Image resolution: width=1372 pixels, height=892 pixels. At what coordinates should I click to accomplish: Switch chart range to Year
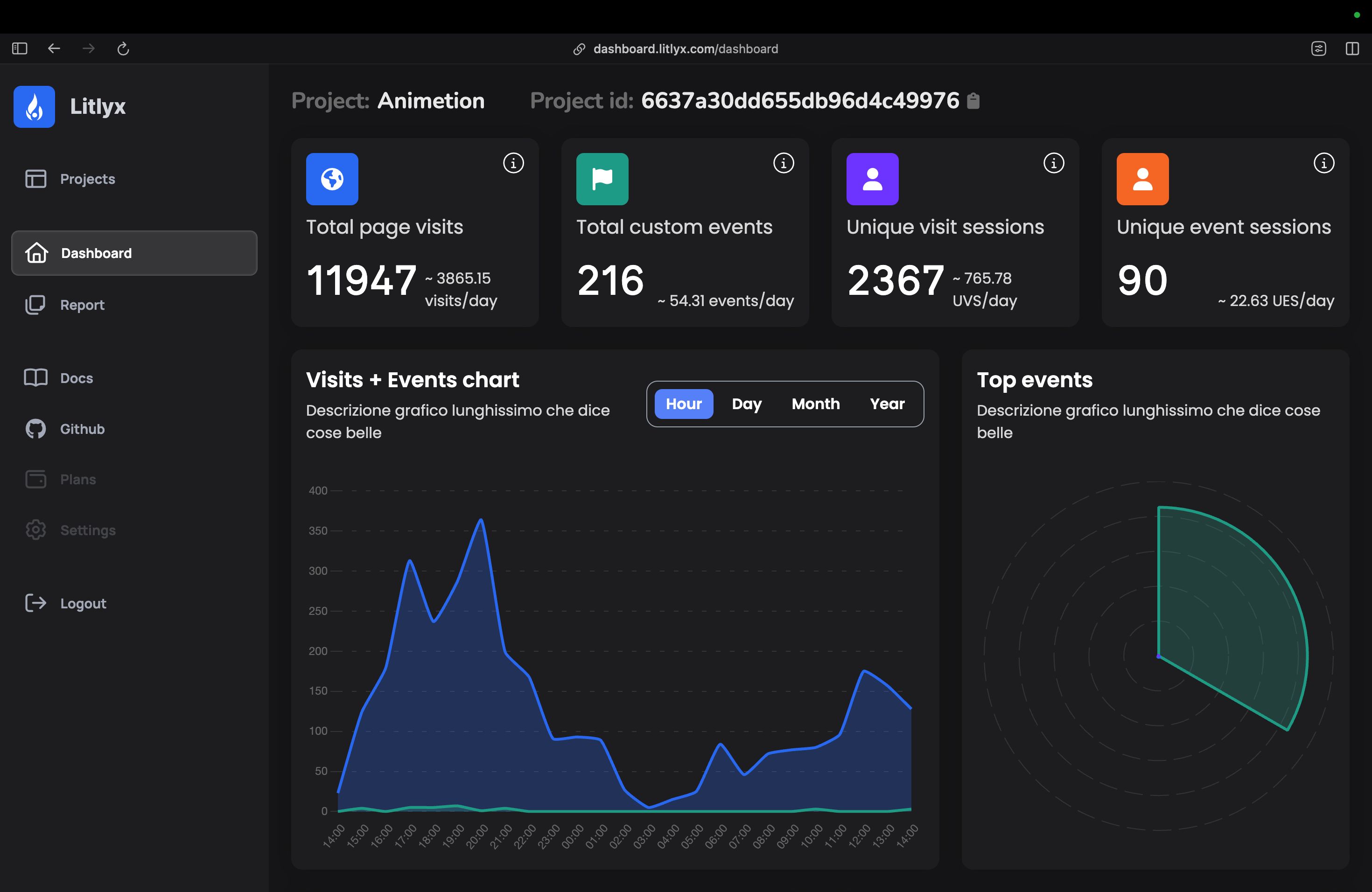click(x=887, y=404)
